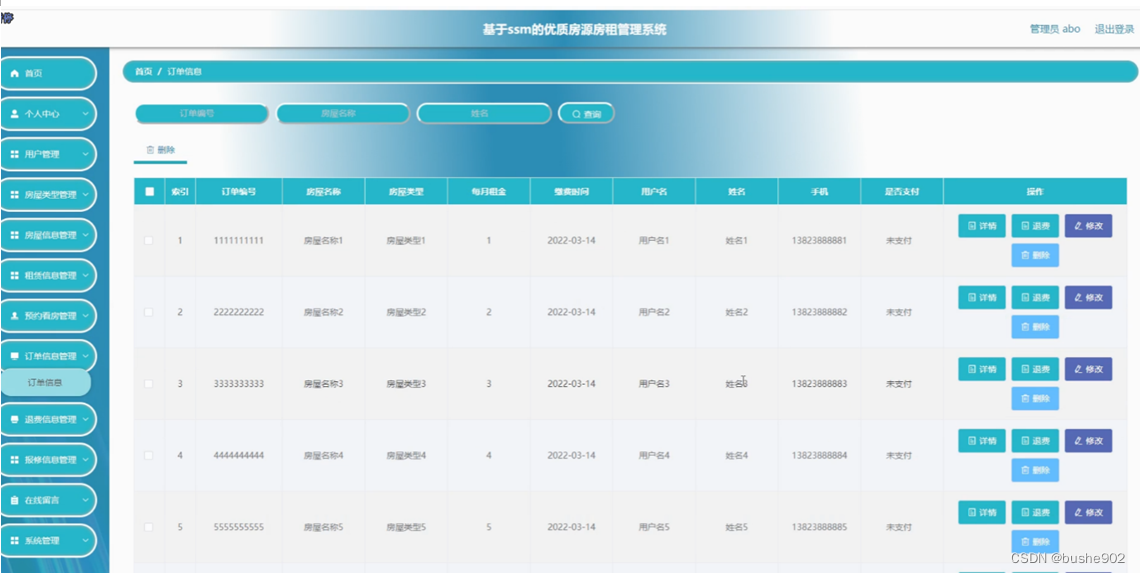This screenshot has width=1140, height=573.
Task: Click the grid icon beside 报修信息管理
Action: tap(15, 460)
